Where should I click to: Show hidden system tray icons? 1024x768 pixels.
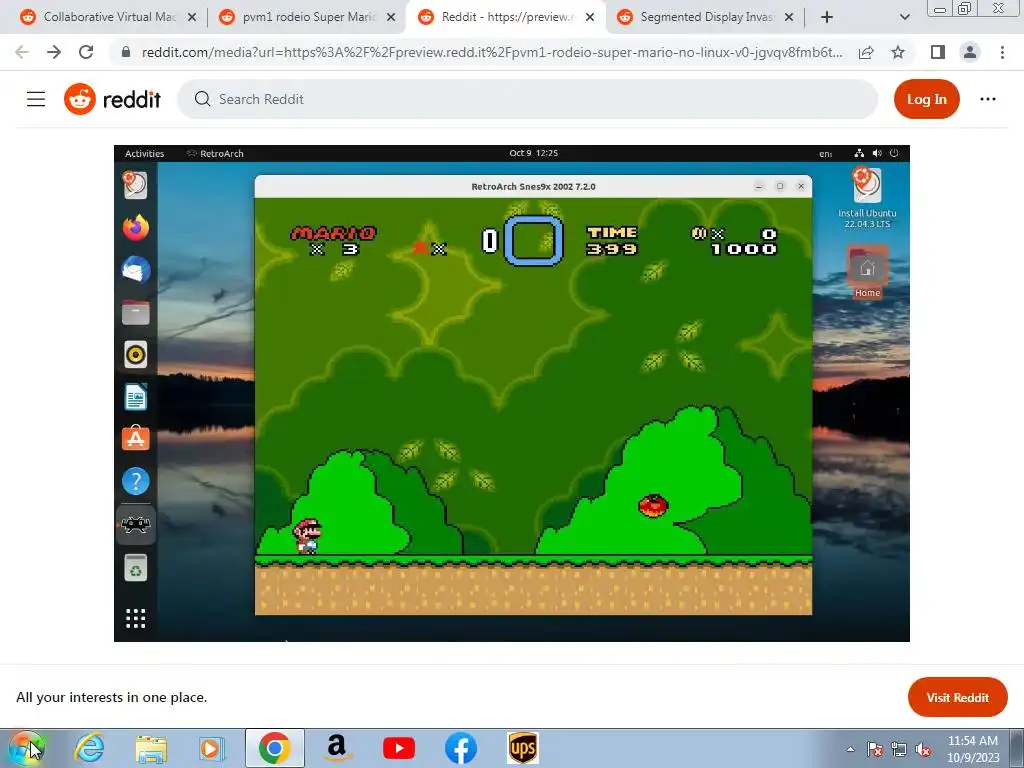click(850, 749)
